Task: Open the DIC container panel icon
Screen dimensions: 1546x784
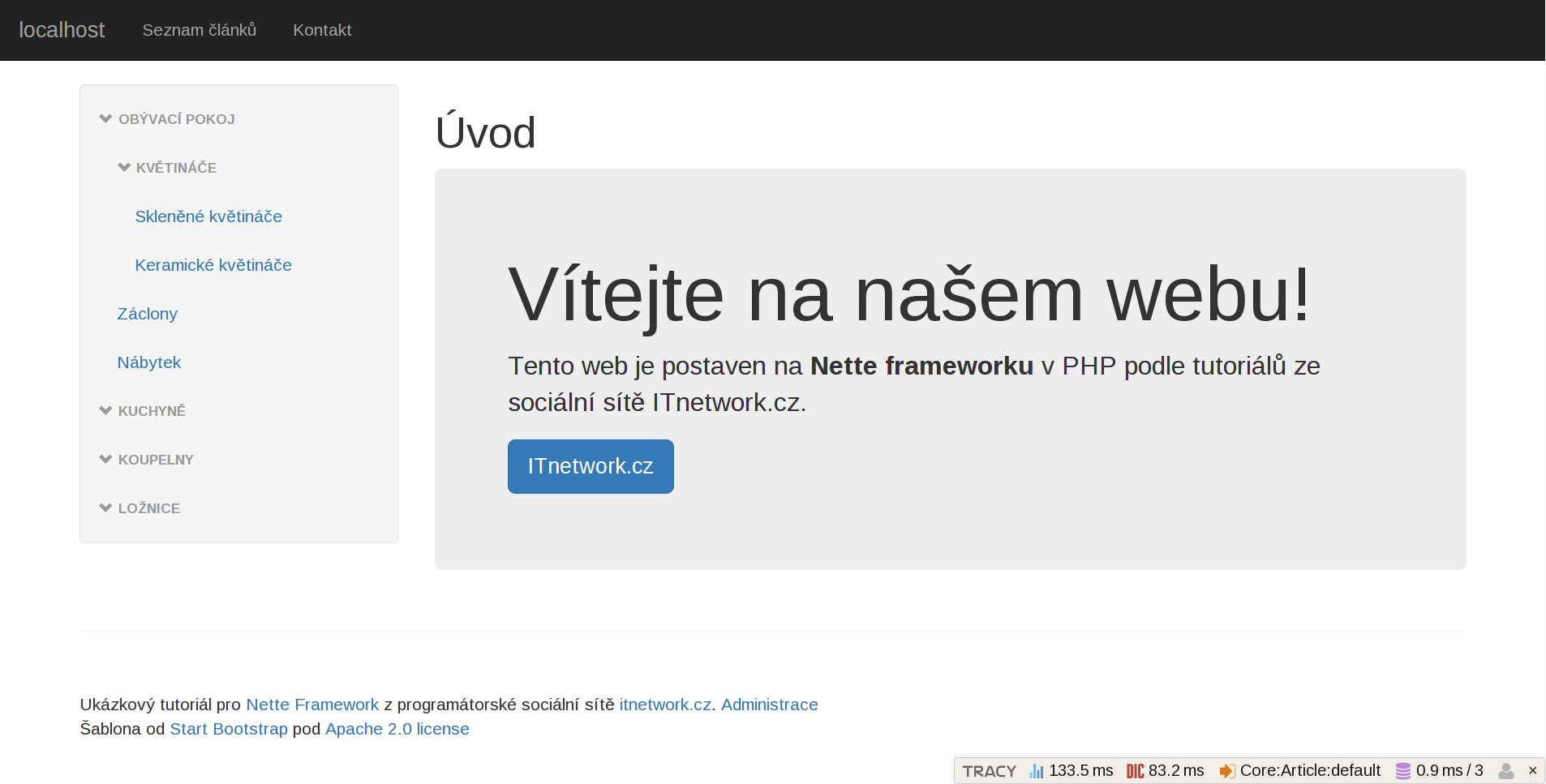Action: pos(1135,771)
